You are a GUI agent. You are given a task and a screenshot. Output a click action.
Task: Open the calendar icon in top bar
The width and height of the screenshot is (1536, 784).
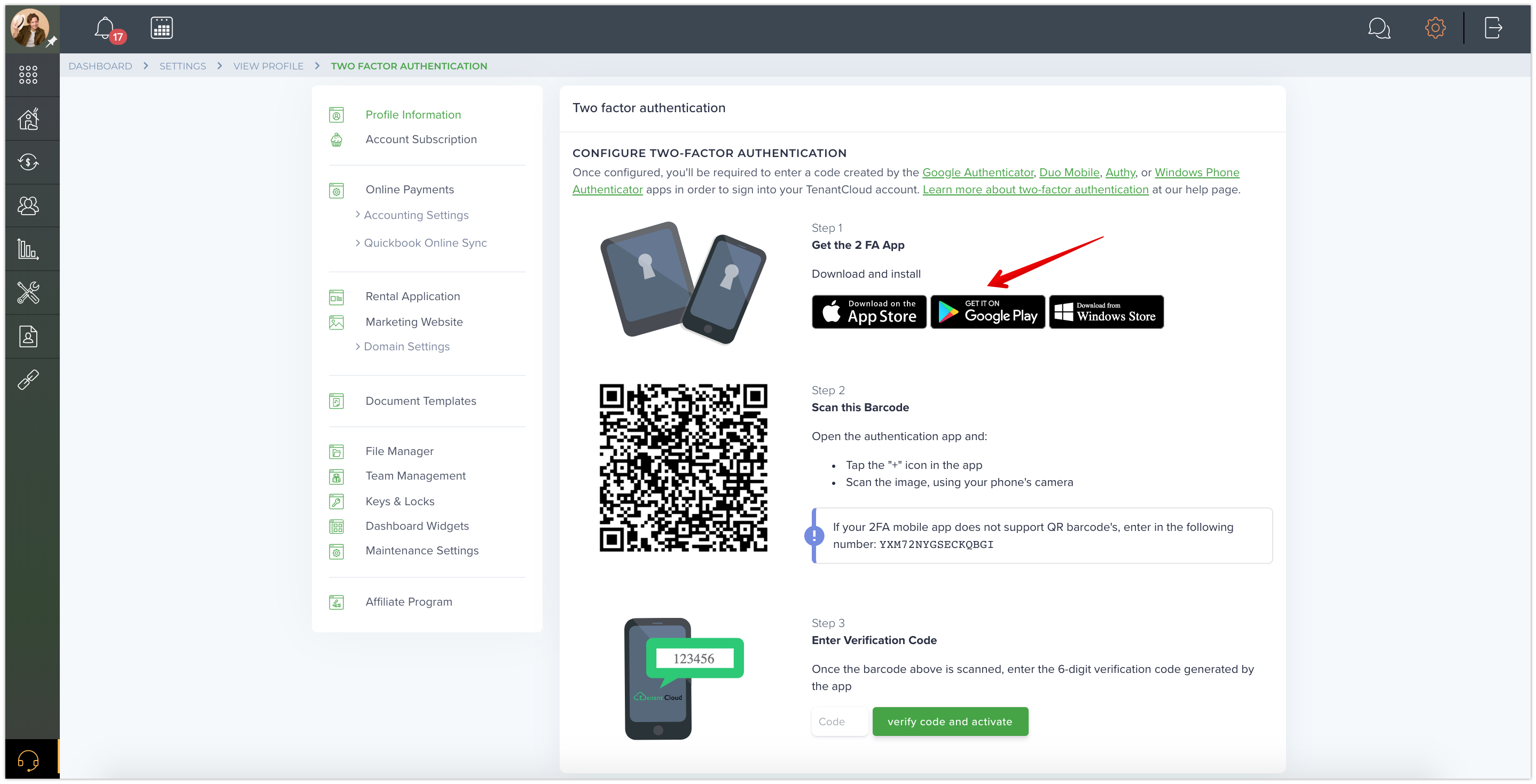tap(162, 28)
